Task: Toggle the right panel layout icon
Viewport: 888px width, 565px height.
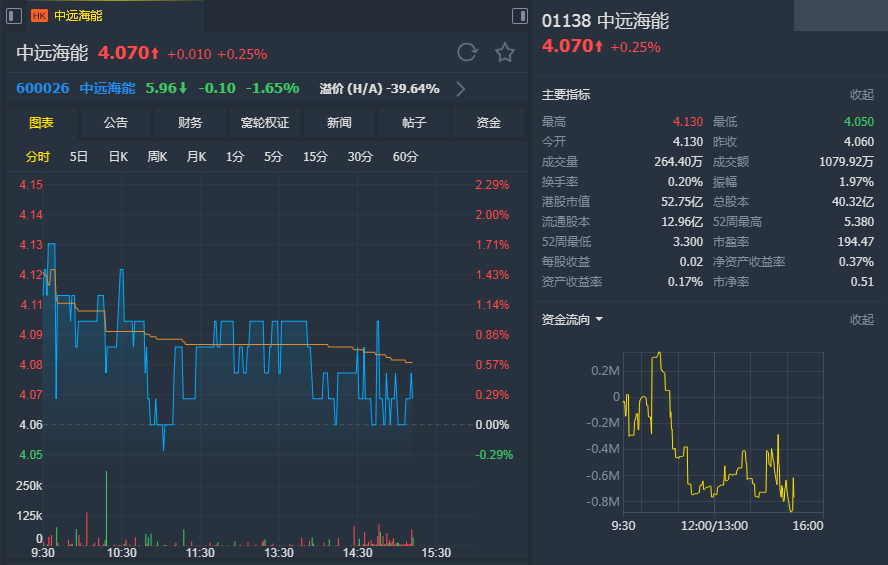Action: click(520, 16)
